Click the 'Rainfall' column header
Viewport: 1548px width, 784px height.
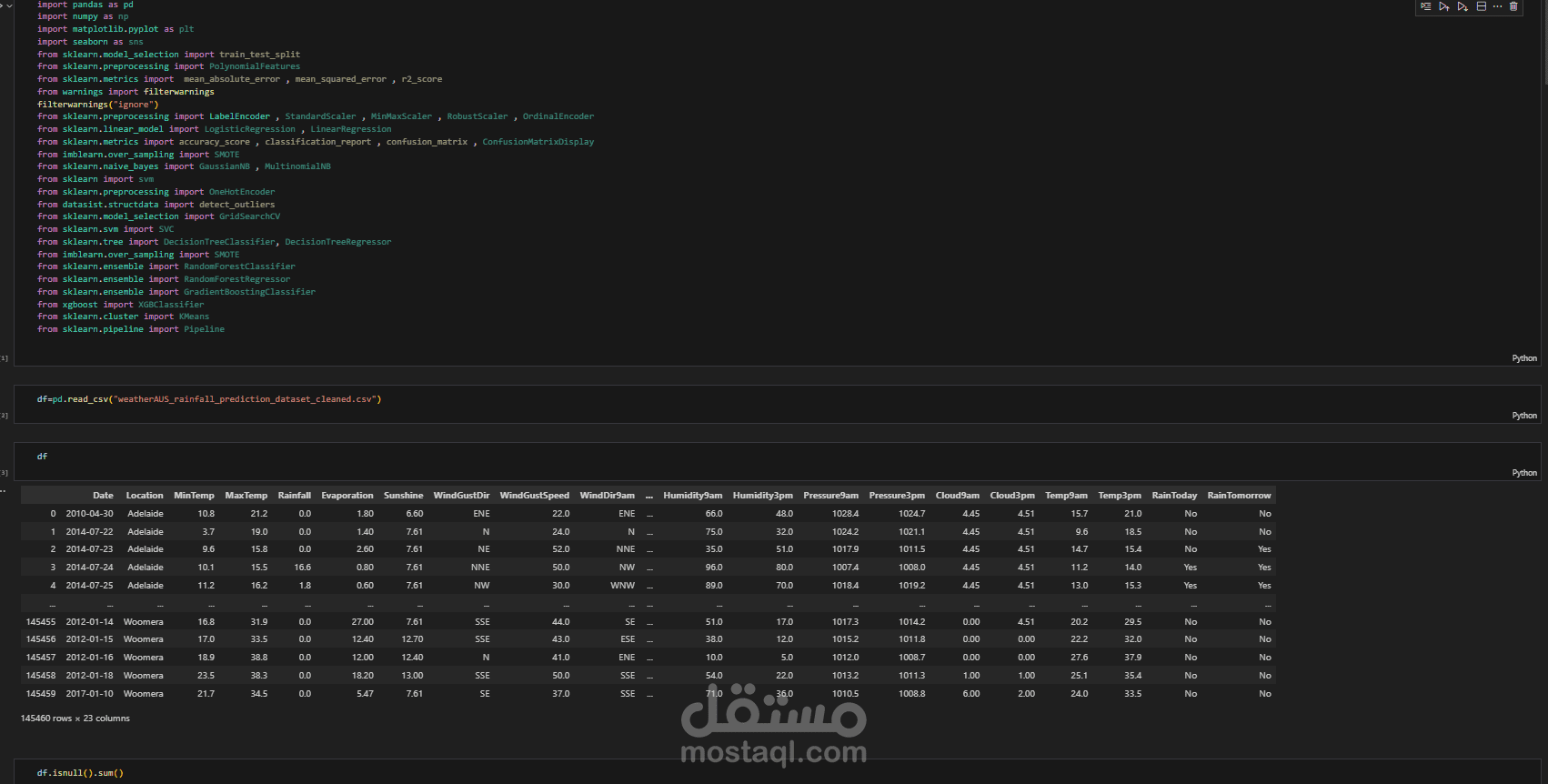tap(295, 496)
